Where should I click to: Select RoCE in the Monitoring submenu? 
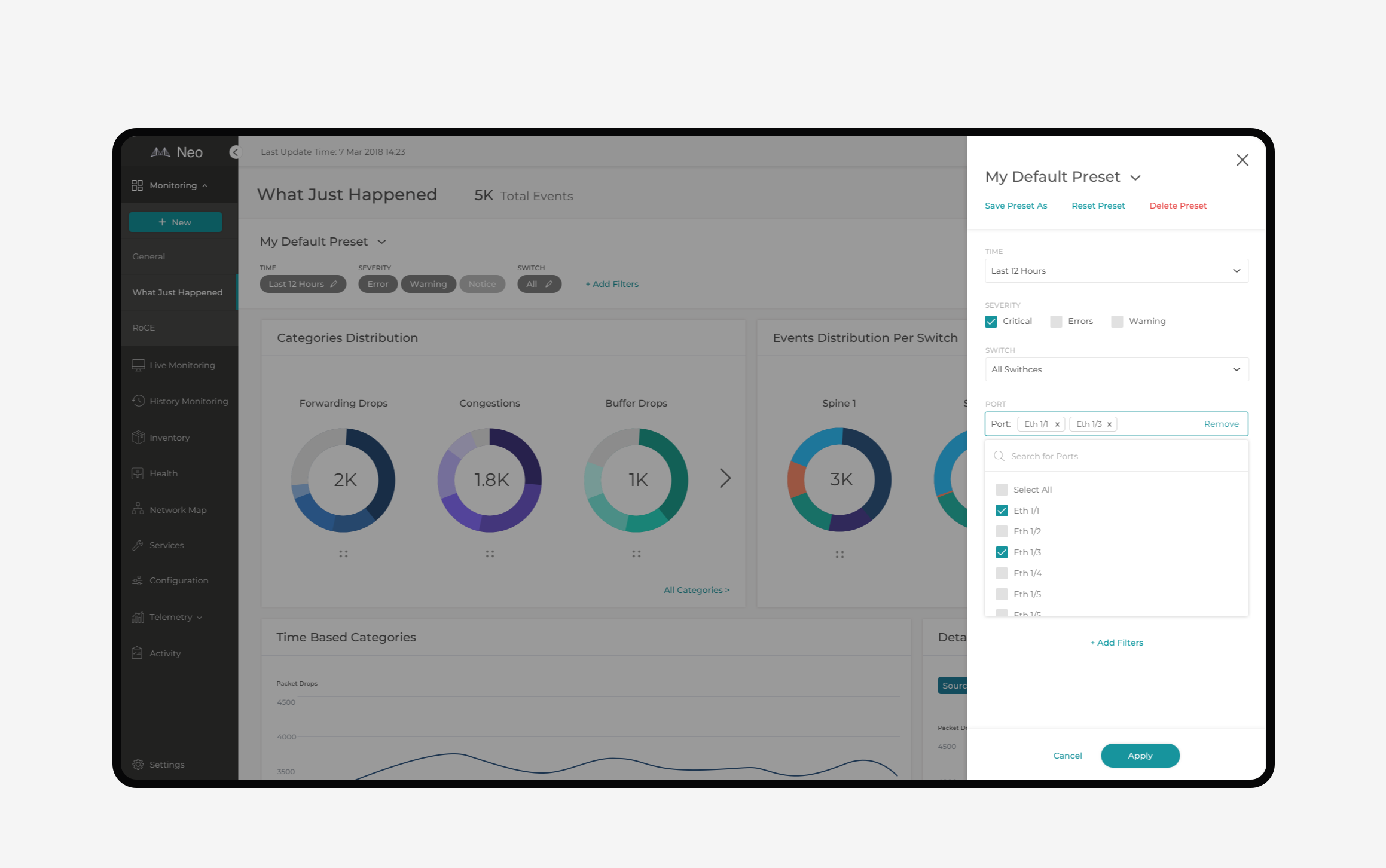click(144, 328)
